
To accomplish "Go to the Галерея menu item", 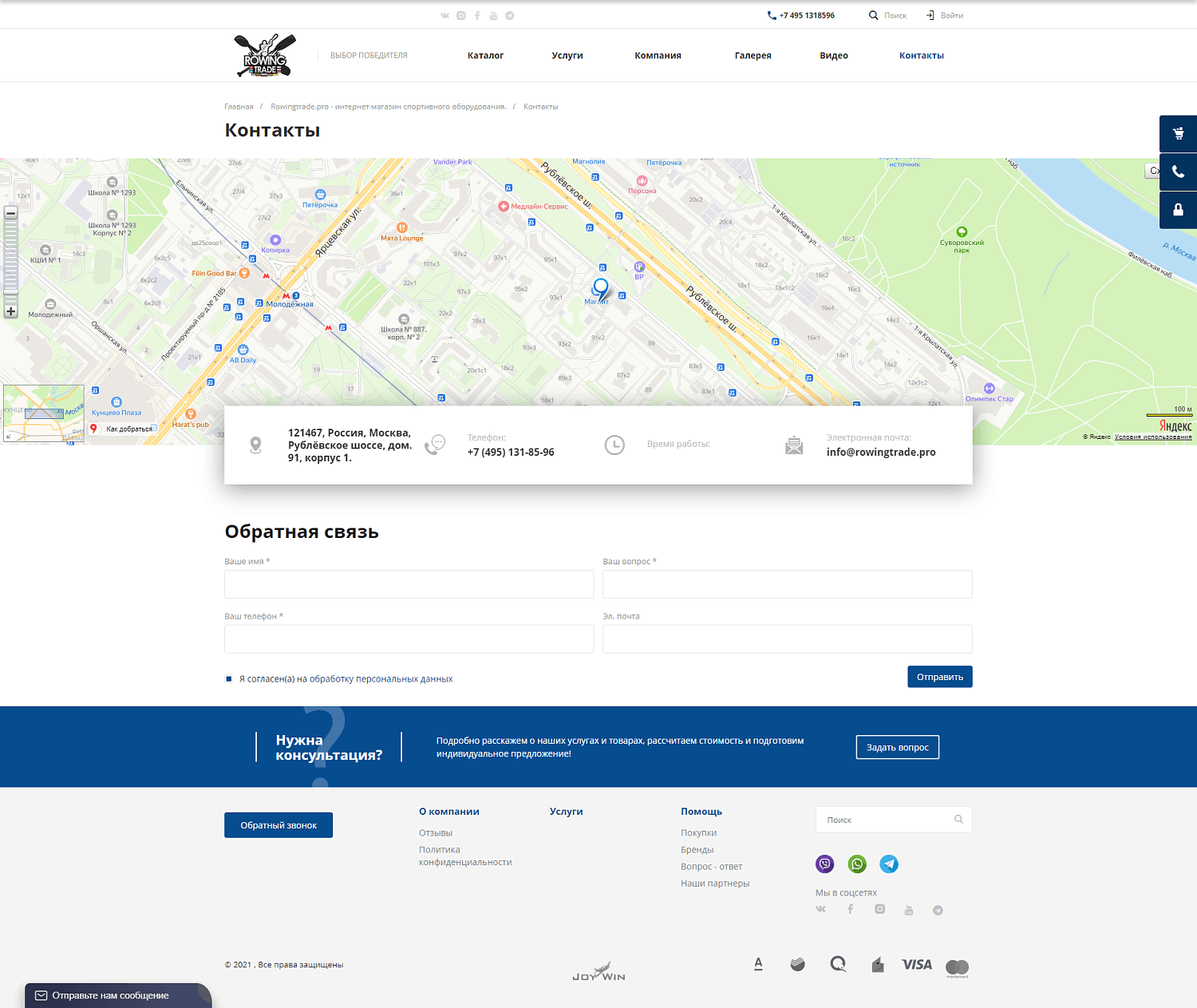I will [x=753, y=56].
